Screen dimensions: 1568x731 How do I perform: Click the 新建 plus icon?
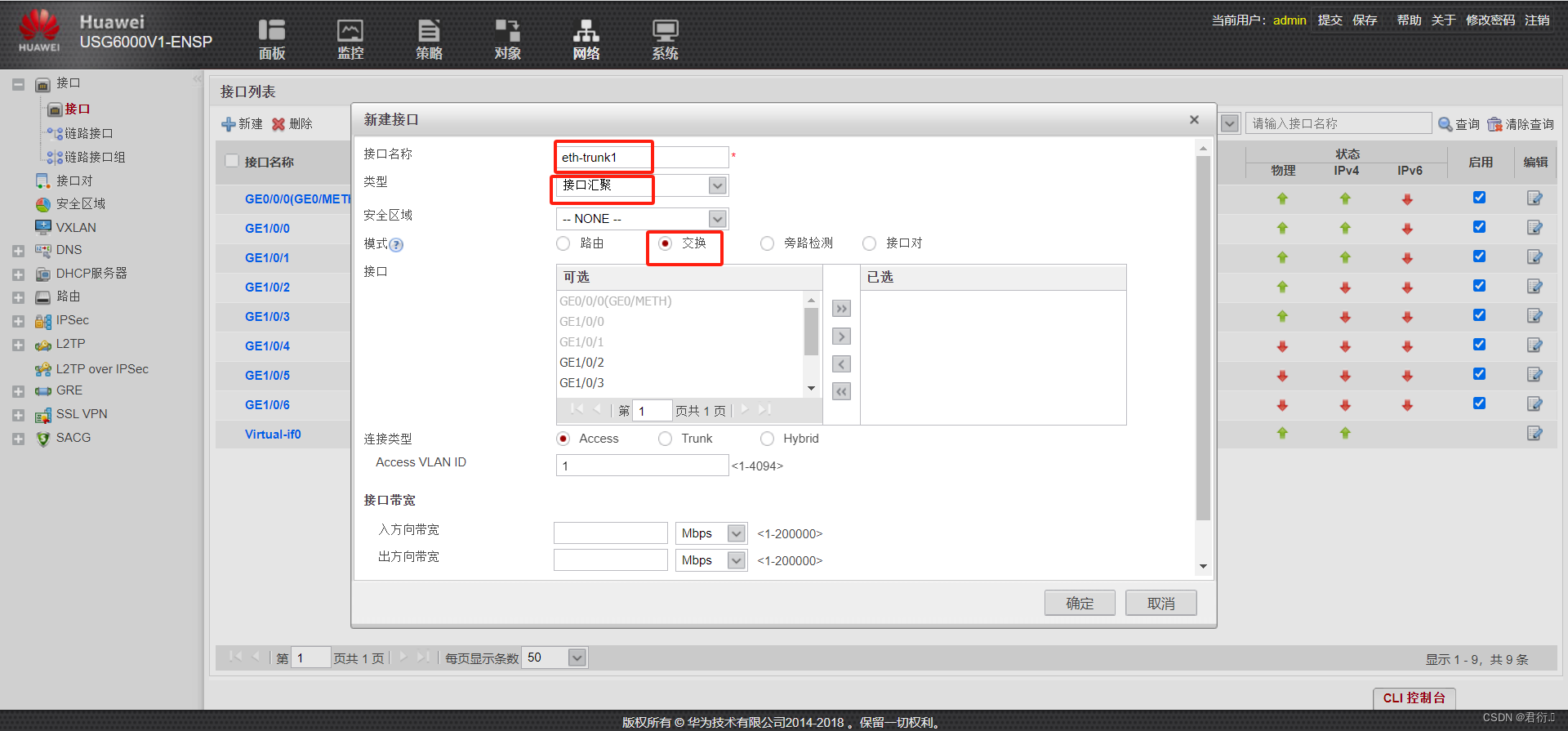(x=228, y=124)
